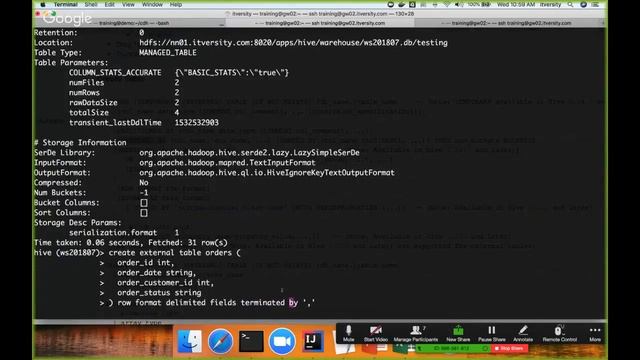Open Notification Center icon
The image size is (640, 360).
(596, 4)
